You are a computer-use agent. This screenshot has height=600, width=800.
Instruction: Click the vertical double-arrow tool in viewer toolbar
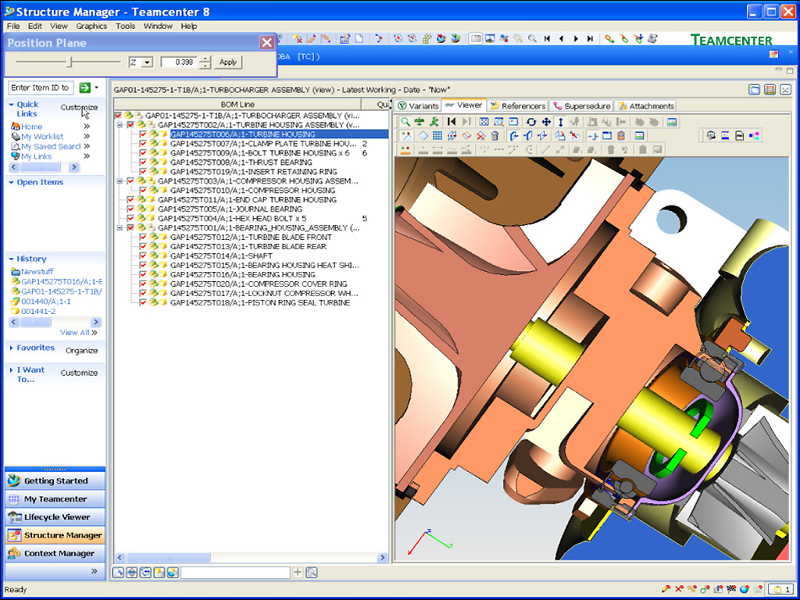pyautogui.click(x=560, y=122)
